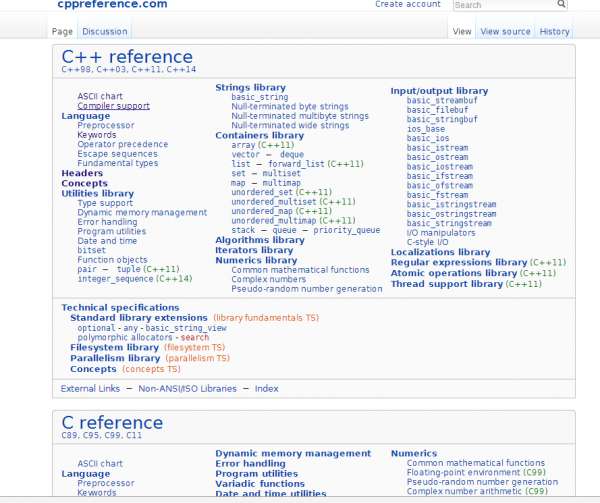Open Atomic operations library link
This screenshot has height=503, width=600.
coord(454,273)
